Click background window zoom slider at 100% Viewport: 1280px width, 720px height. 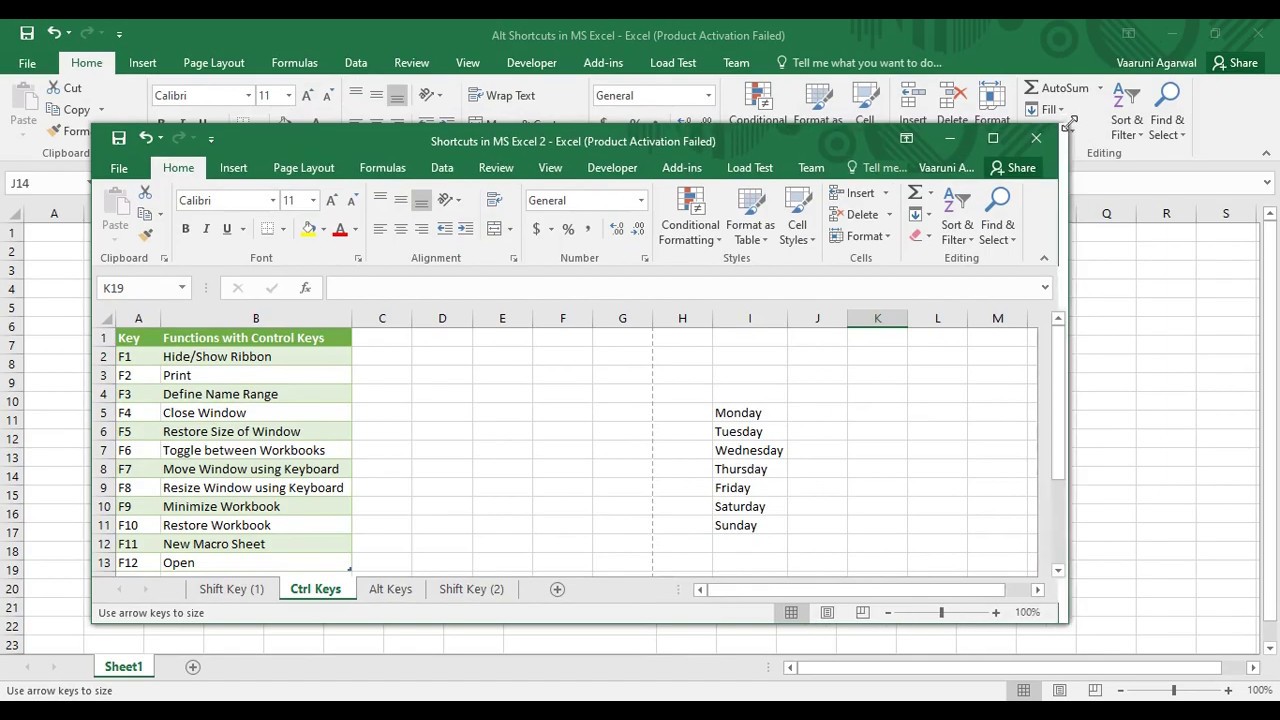(x=1174, y=690)
